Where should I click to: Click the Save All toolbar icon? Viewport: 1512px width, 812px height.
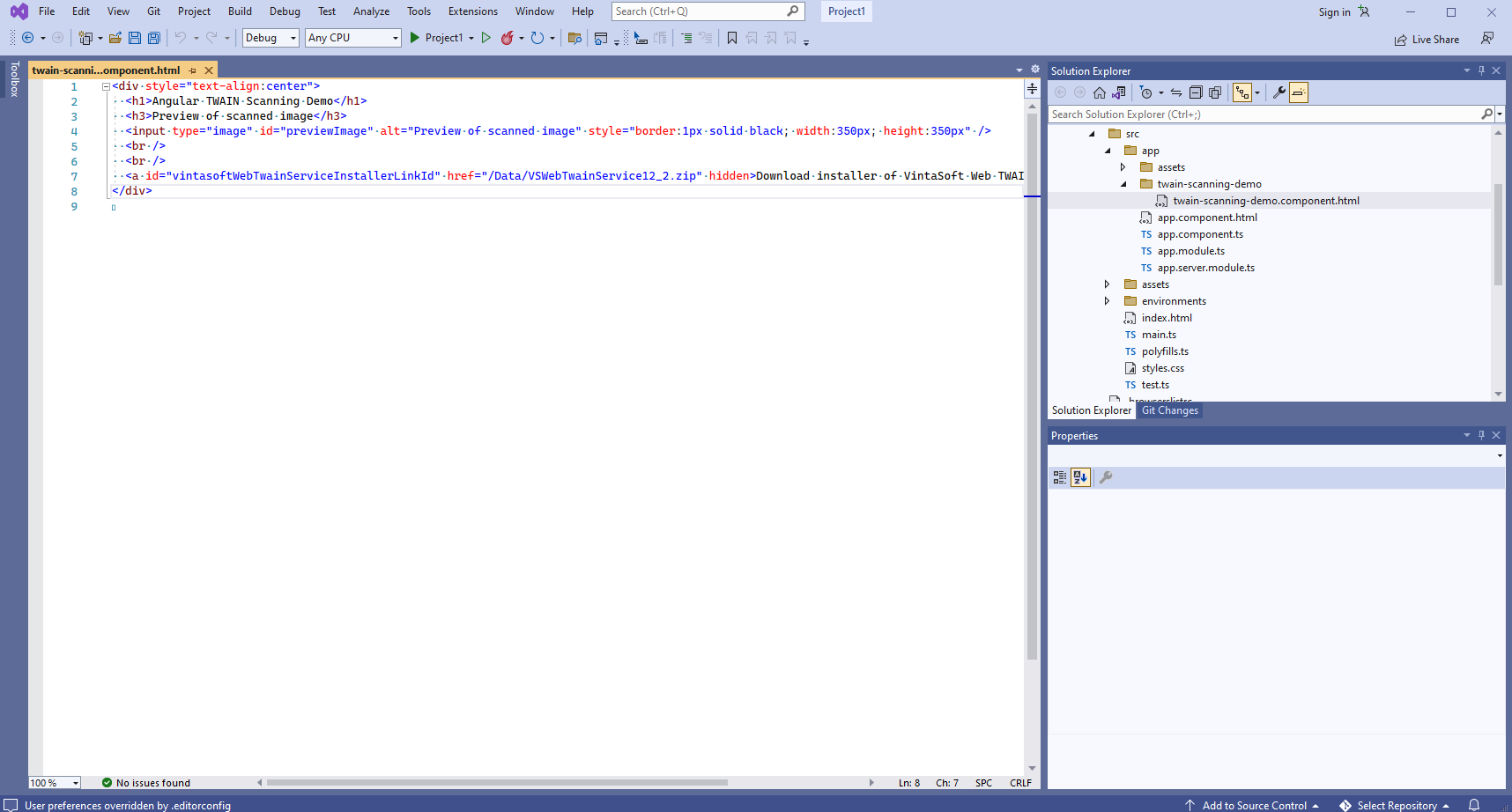154,38
